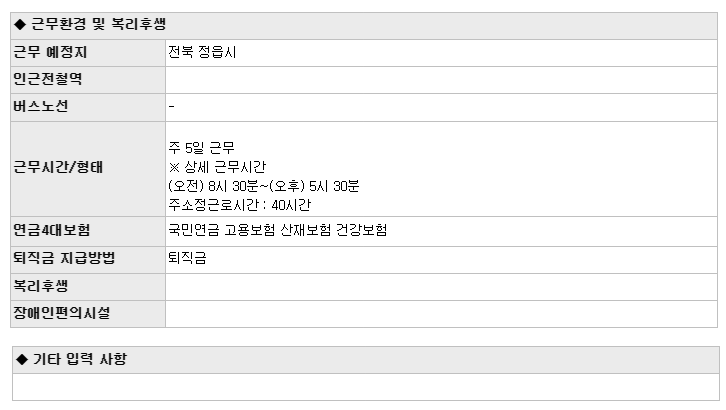
Task: Select the 퇴직금 지급방법 label
Action: pyautogui.click(x=64, y=258)
